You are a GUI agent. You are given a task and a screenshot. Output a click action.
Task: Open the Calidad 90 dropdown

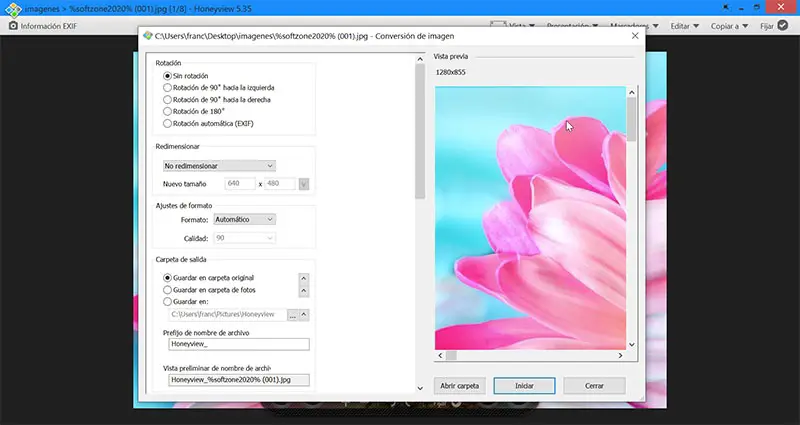pos(244,238)
